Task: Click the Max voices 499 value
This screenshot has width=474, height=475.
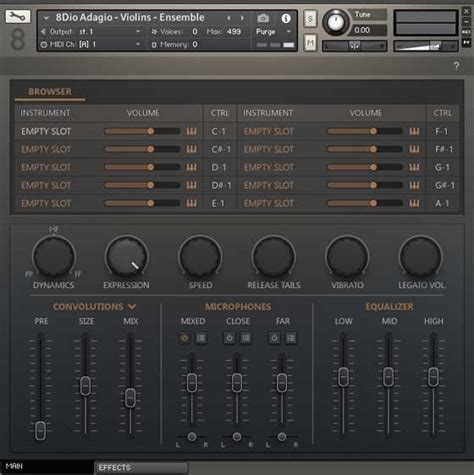Action: (x=234, y=32)
